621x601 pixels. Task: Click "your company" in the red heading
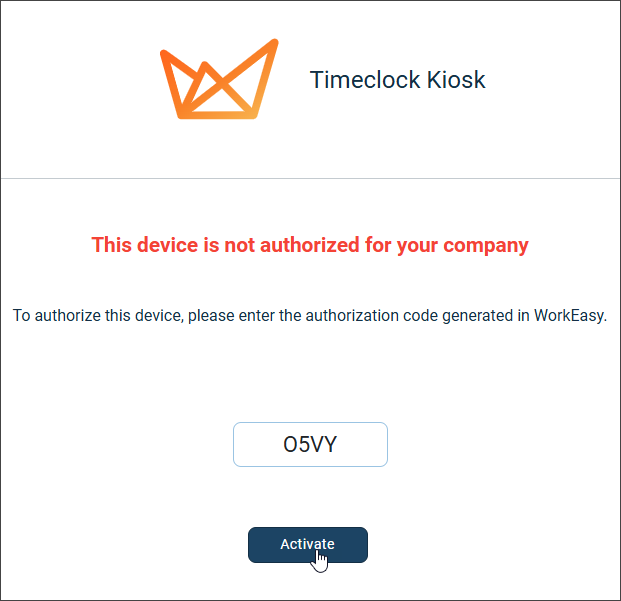click(x=463, y=245)
